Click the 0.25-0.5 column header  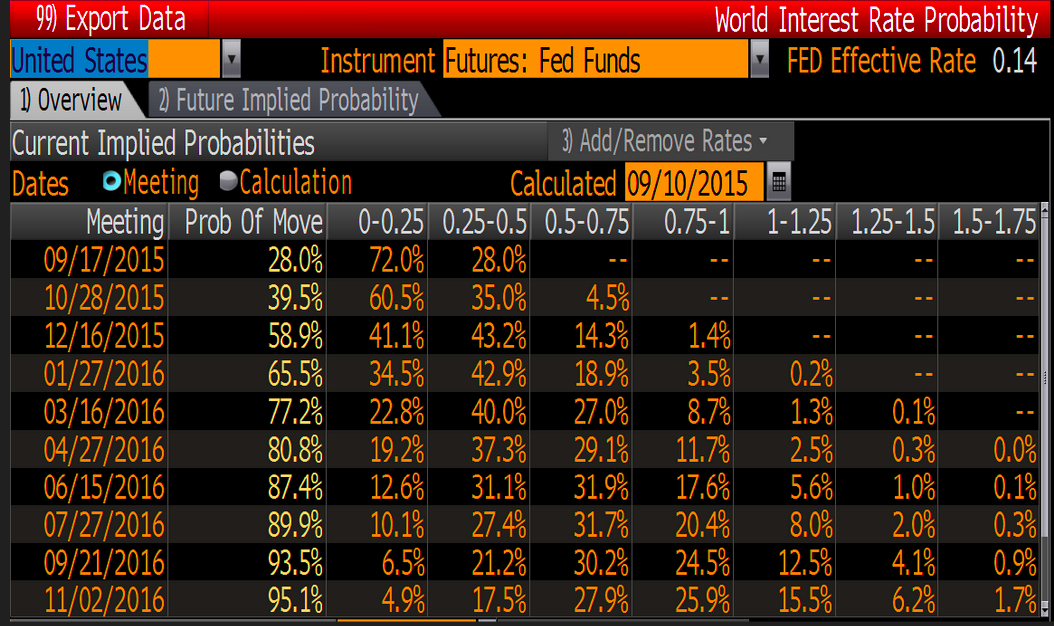coord(479,222)
